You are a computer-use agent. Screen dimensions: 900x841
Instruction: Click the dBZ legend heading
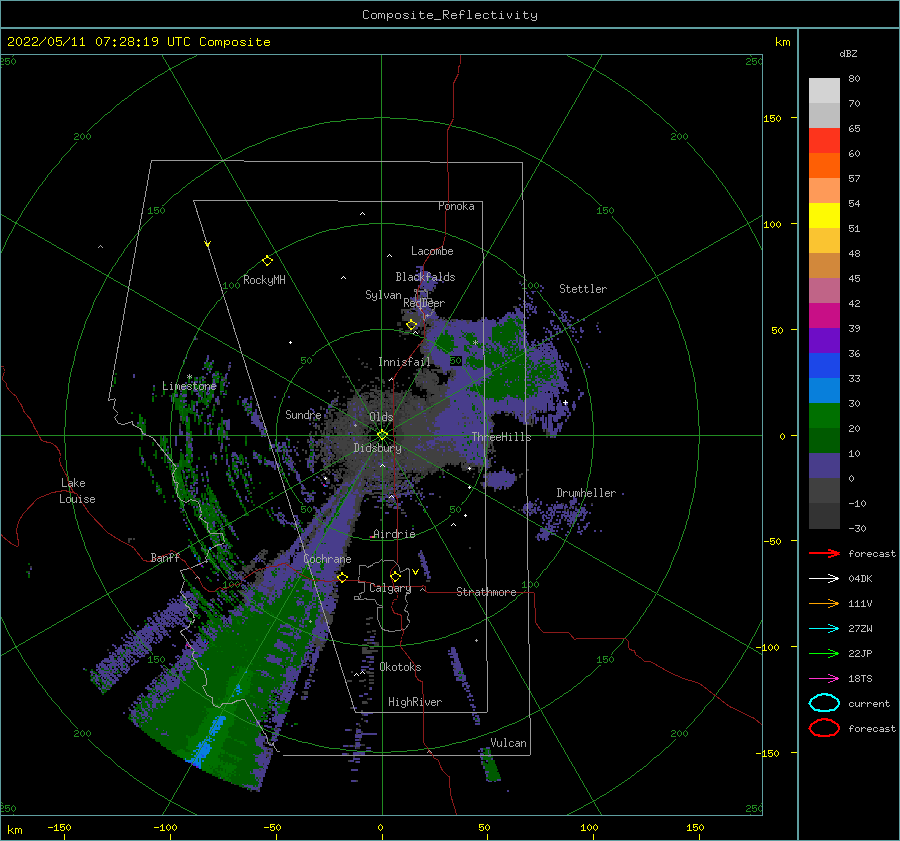point(848,54)
